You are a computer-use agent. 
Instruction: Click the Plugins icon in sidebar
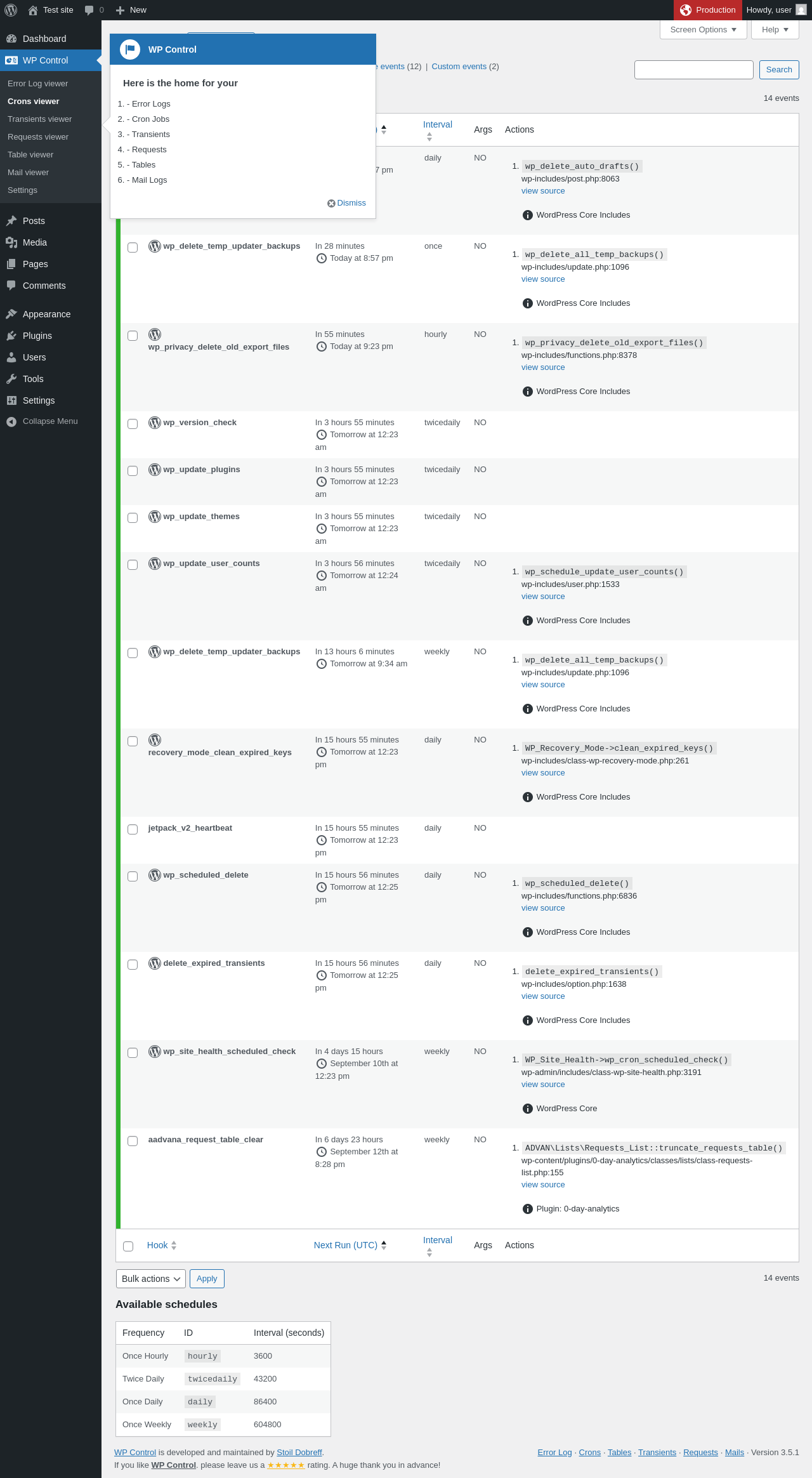11,336
